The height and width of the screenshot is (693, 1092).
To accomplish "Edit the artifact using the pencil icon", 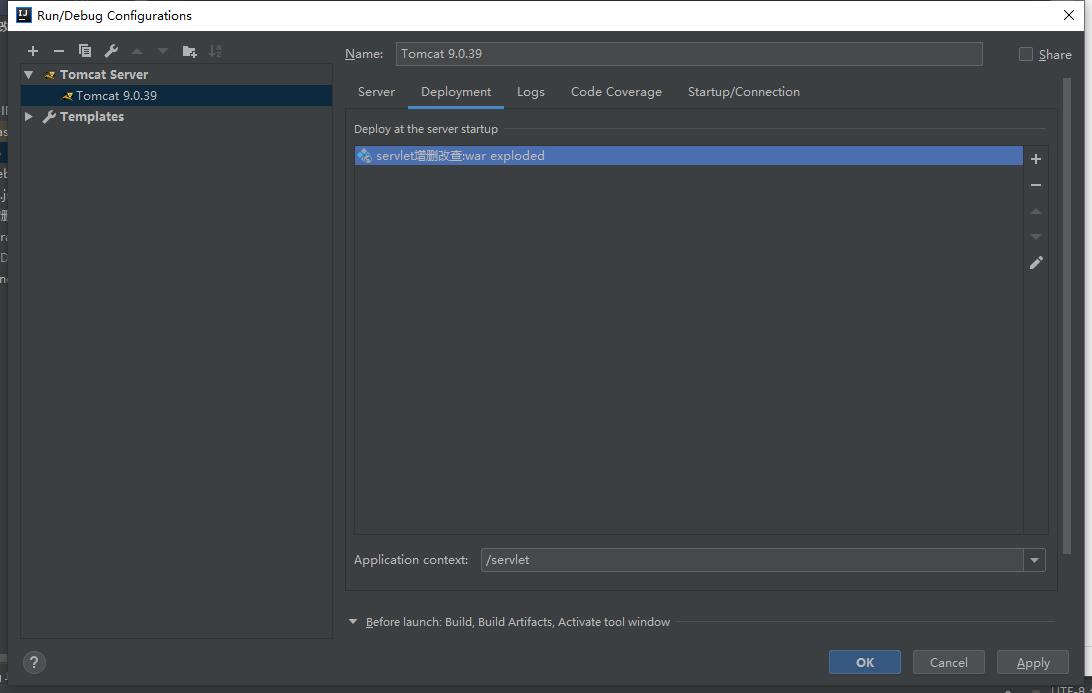I will tap(1036, 263).
